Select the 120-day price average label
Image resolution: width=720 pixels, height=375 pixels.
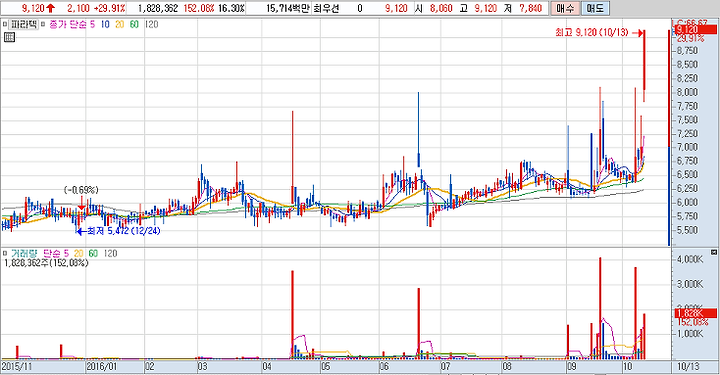click(151, 24)
